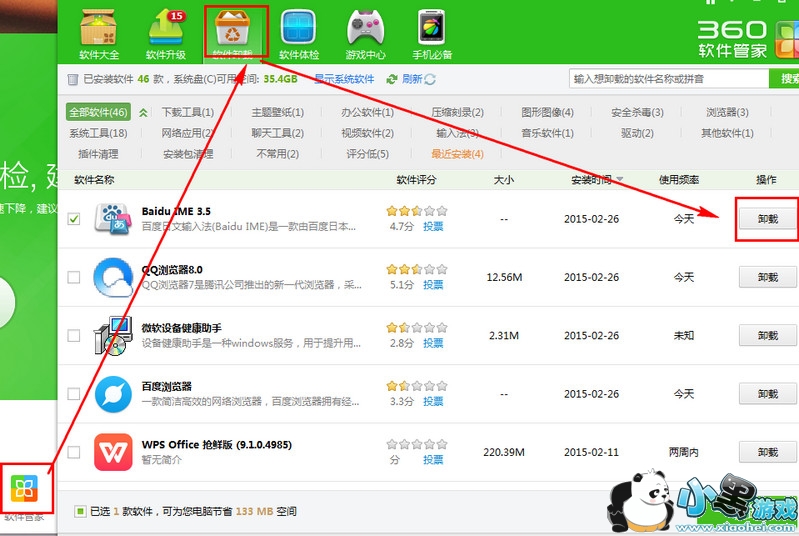
Task: Collapse categories with the green chevron
Action: (x=143, y=113)
